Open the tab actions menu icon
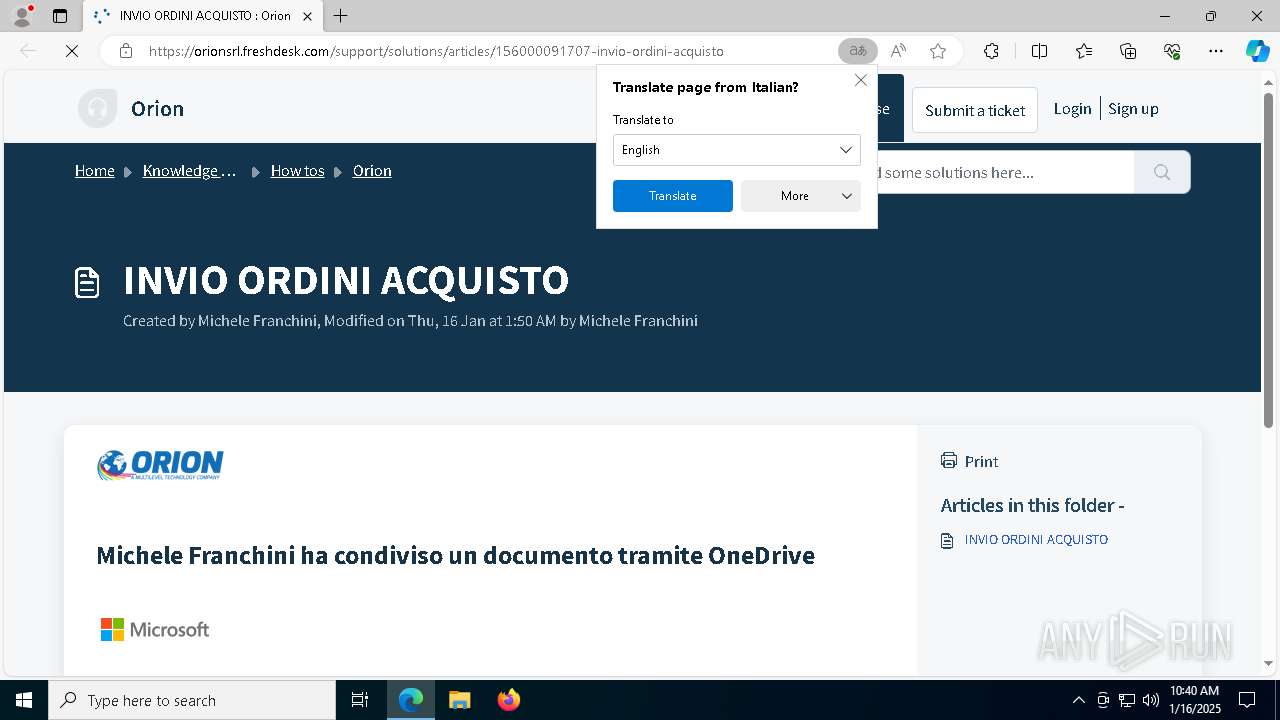 click(60, 16)
